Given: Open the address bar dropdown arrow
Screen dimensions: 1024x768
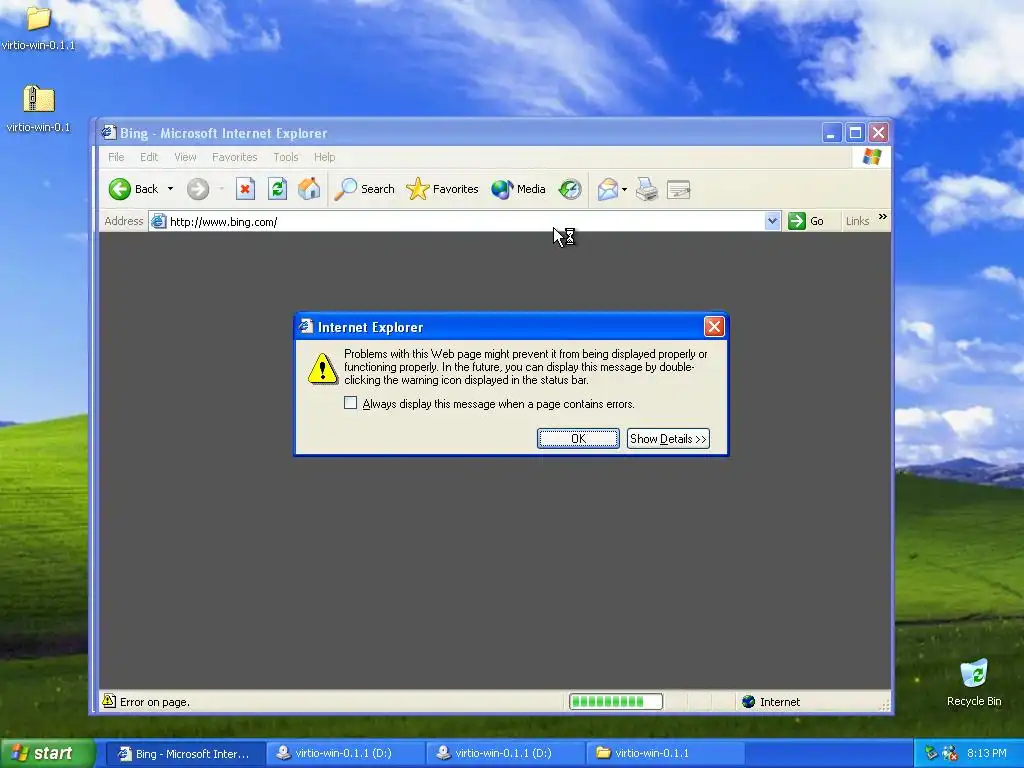Looking at the screenshot, I should pos(773,221).
